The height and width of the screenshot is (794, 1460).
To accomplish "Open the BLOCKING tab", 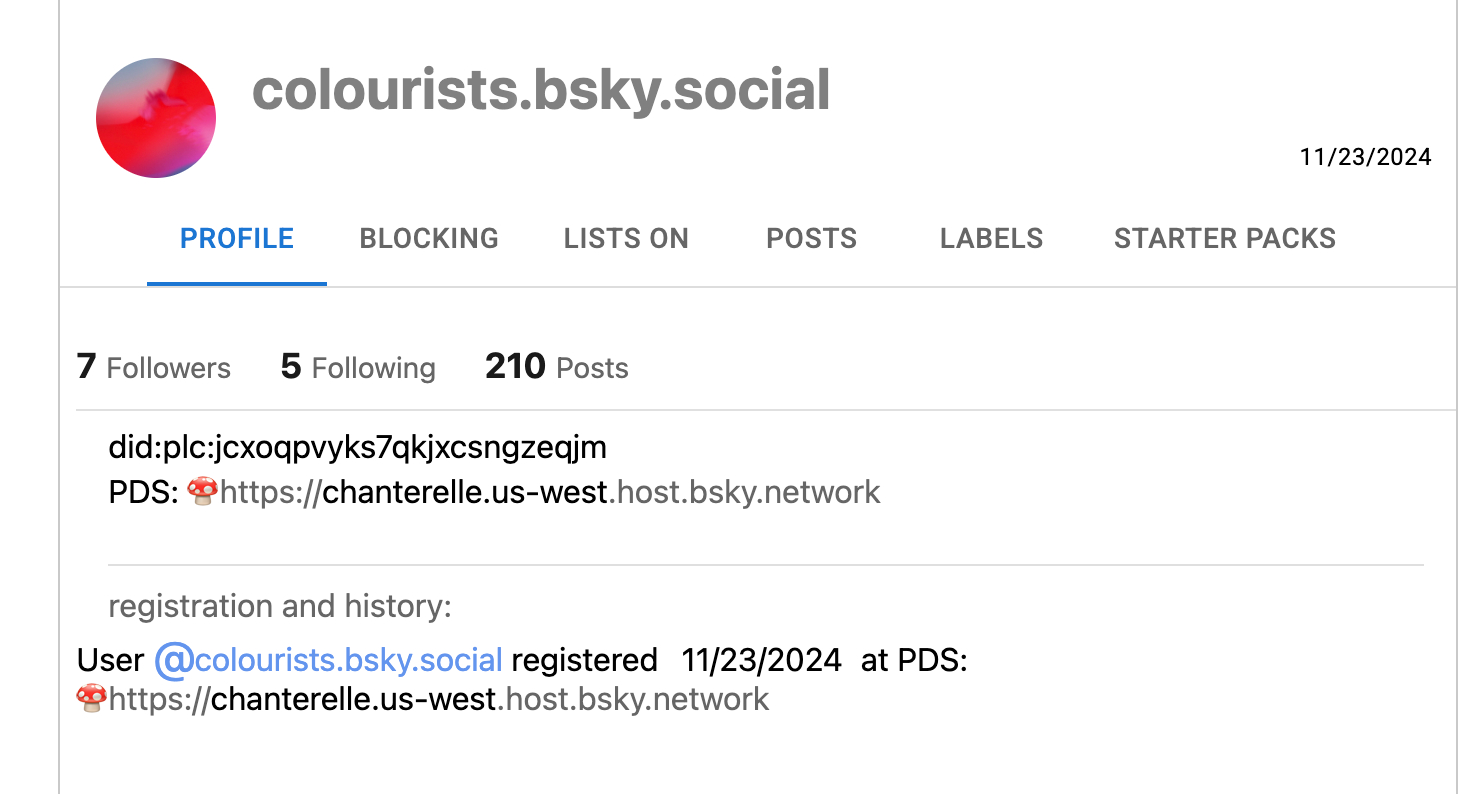I will click(429, 239).
